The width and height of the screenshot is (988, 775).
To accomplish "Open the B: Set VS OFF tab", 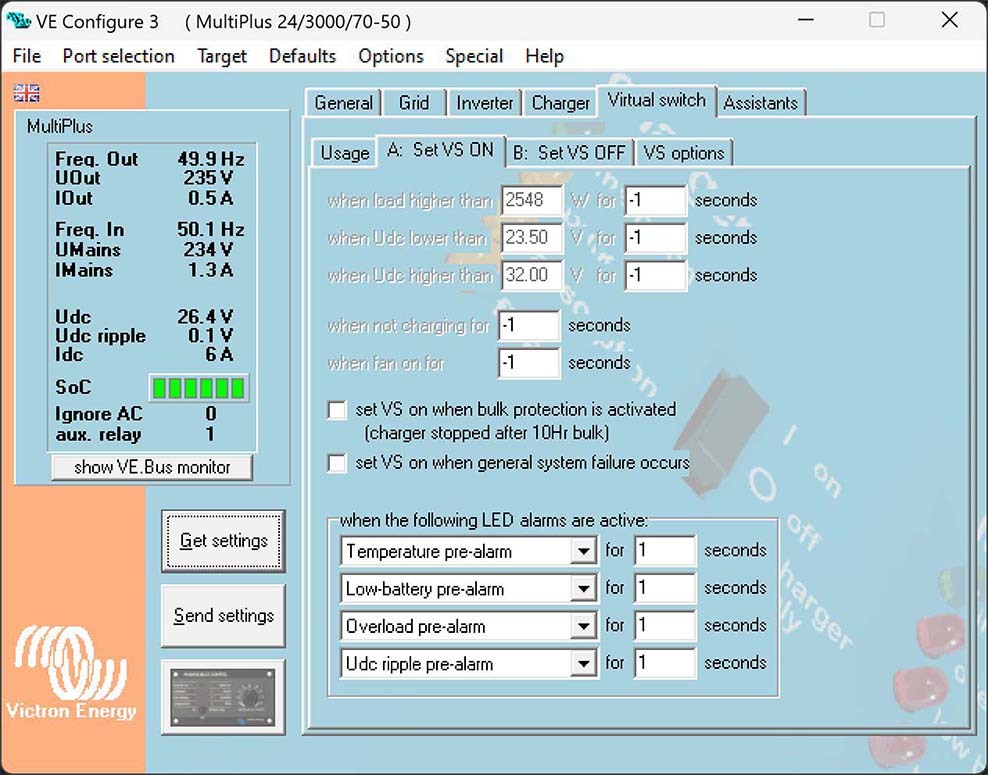I will (568, 153).
